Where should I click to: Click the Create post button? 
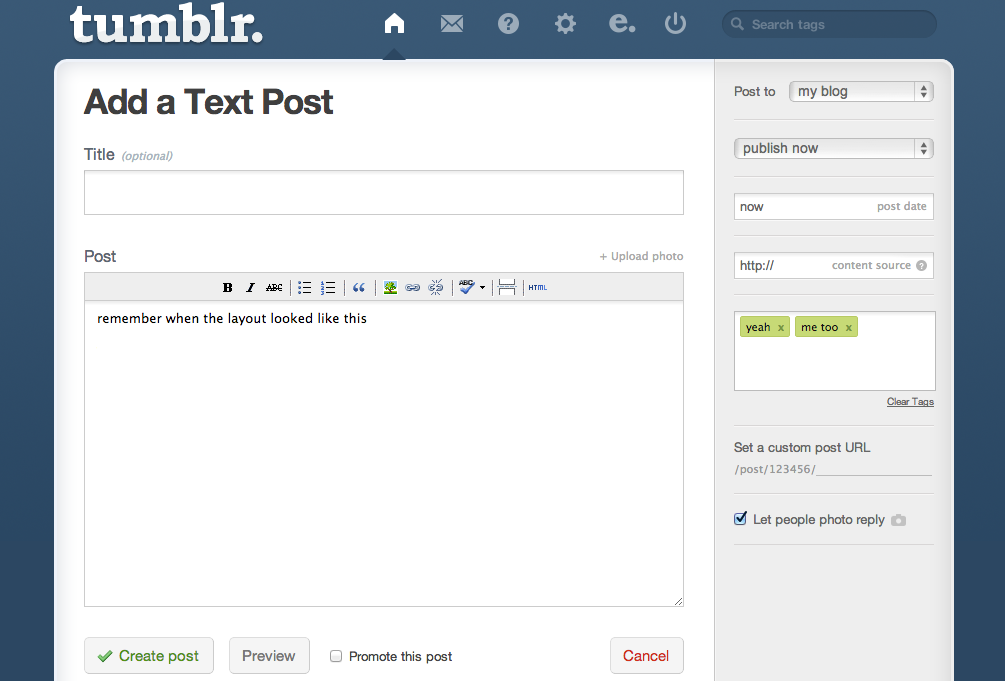coord(149,656)
